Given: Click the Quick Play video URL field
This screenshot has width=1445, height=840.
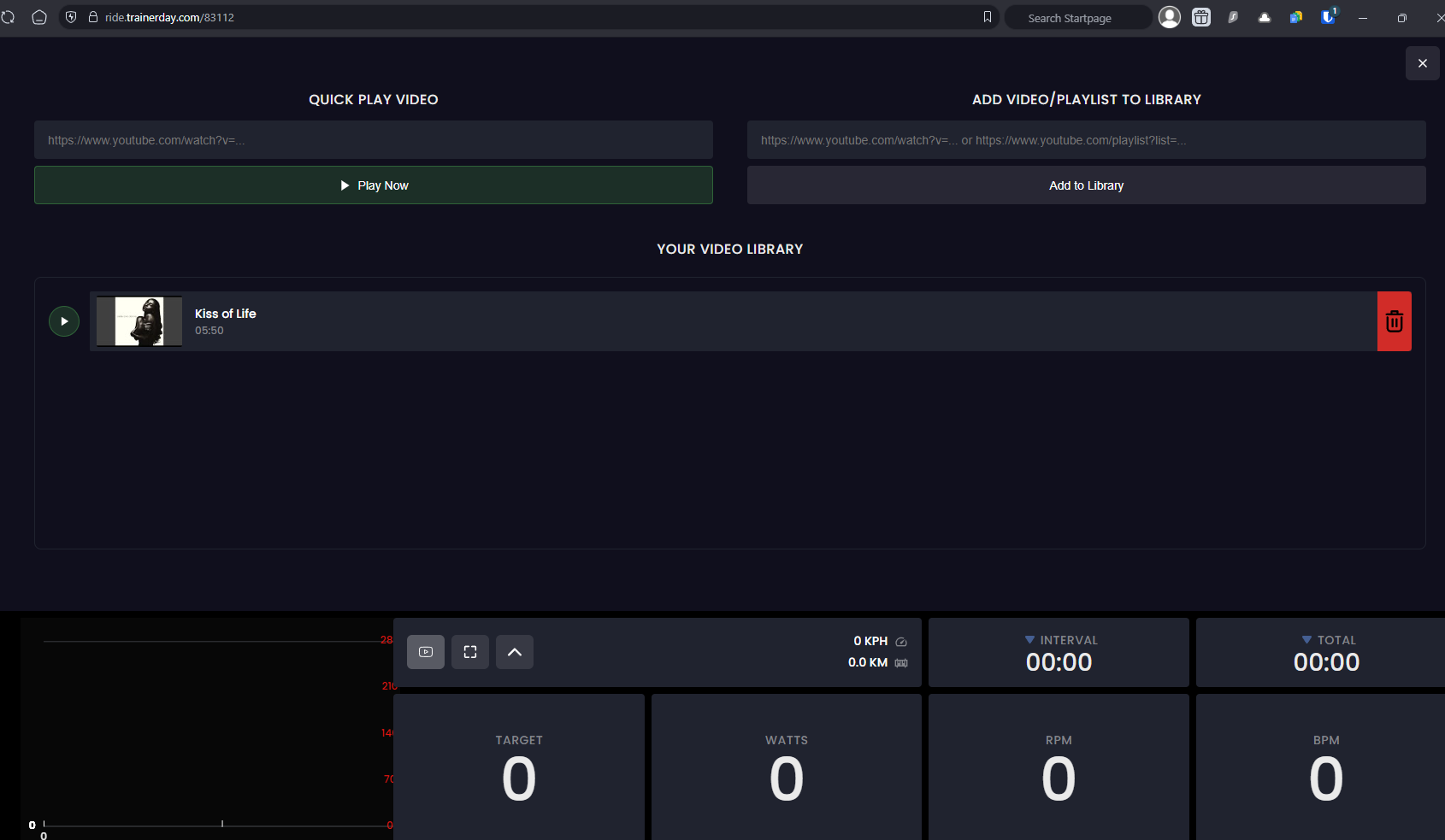Looking at the screenshot, I should (x=374, y=140).
